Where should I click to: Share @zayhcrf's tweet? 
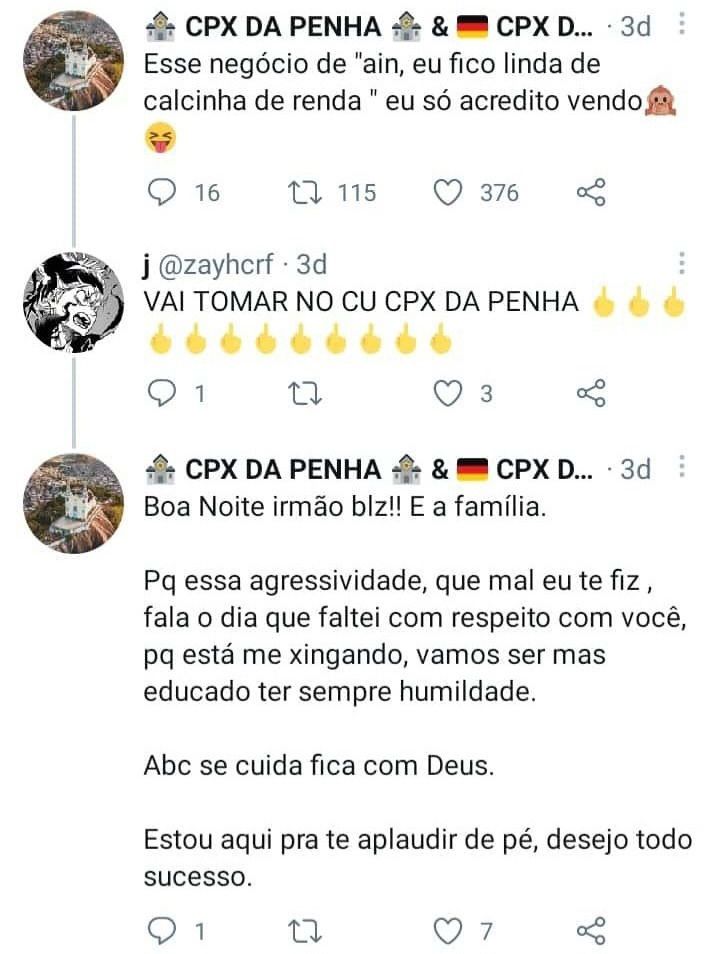(x=591, y=393)
